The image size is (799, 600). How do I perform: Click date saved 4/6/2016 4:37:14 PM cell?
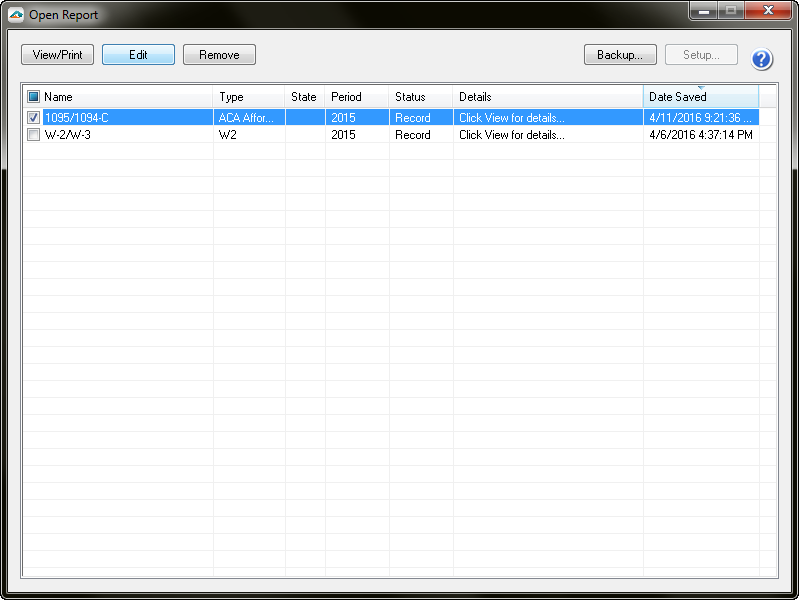(x=701, y=135)
